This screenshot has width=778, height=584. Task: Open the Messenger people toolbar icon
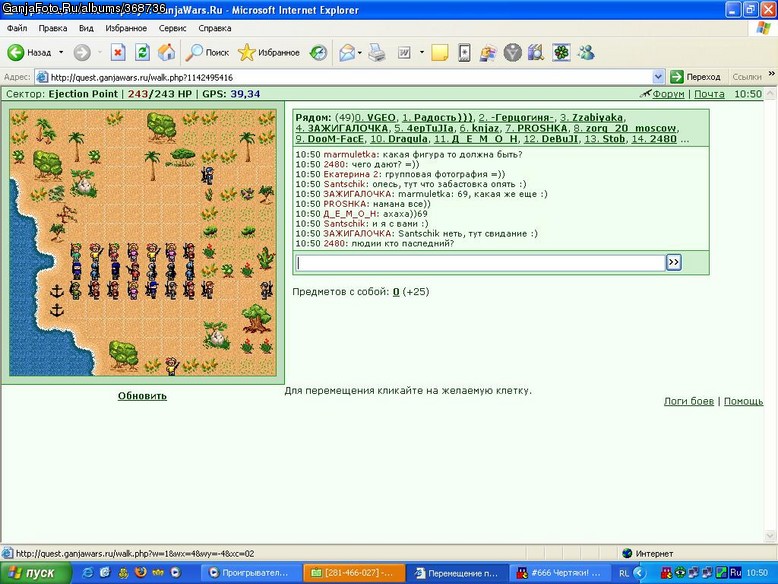[x=586, y=52]
